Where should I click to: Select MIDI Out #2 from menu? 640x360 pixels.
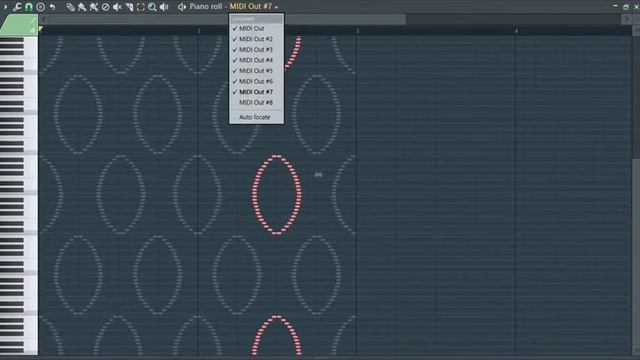tap(256, 39)
